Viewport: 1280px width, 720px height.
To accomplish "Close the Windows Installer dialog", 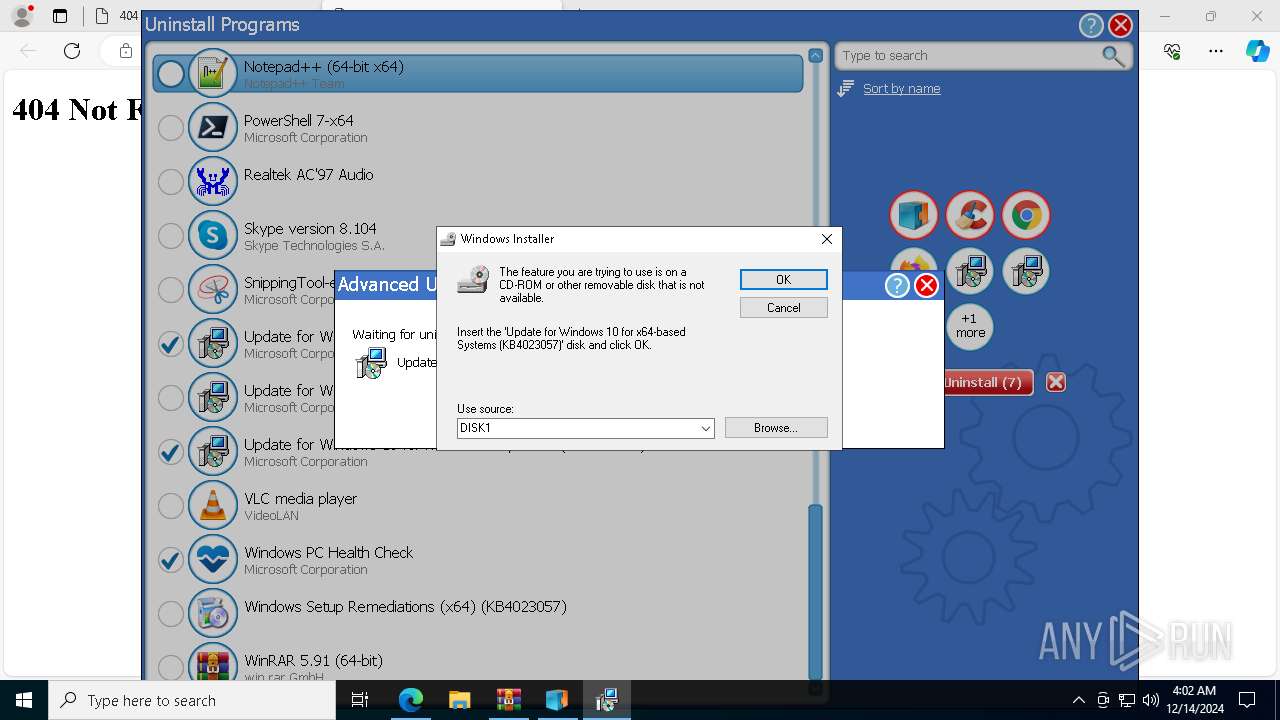I will pyautogui.click(x=826, y=239).
